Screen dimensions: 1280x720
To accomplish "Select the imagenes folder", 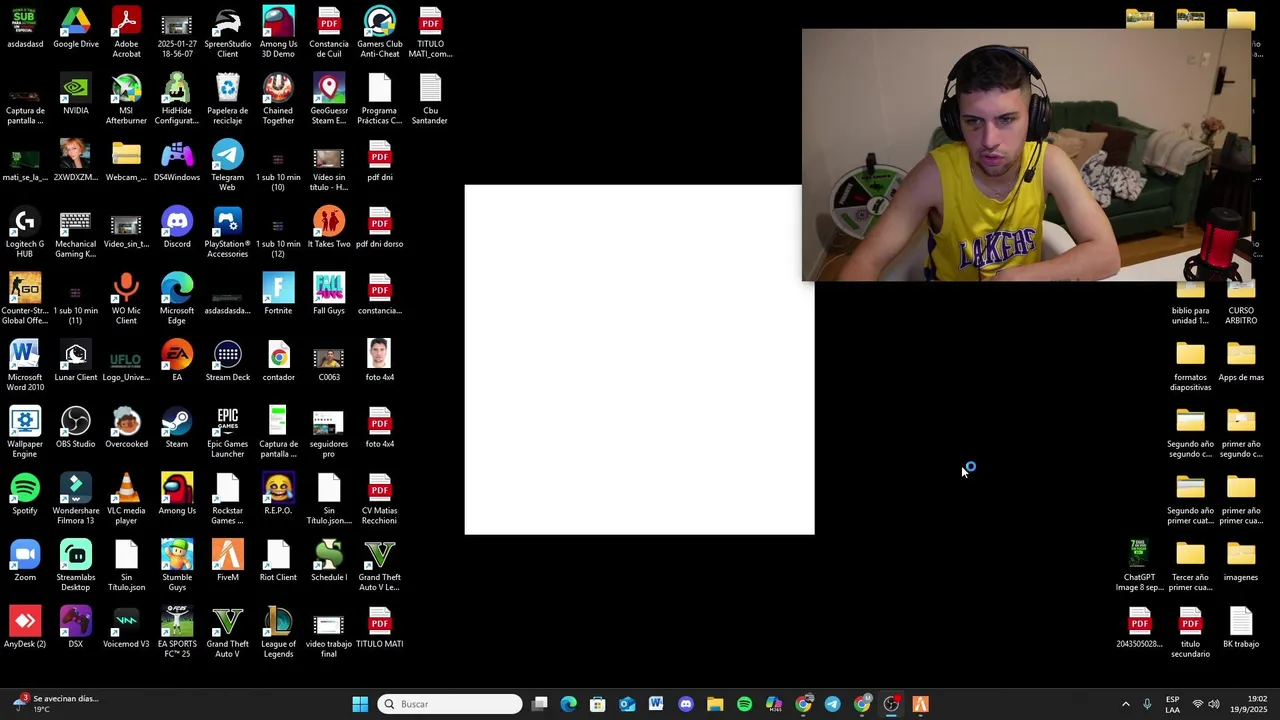I will click(1241, 561).
